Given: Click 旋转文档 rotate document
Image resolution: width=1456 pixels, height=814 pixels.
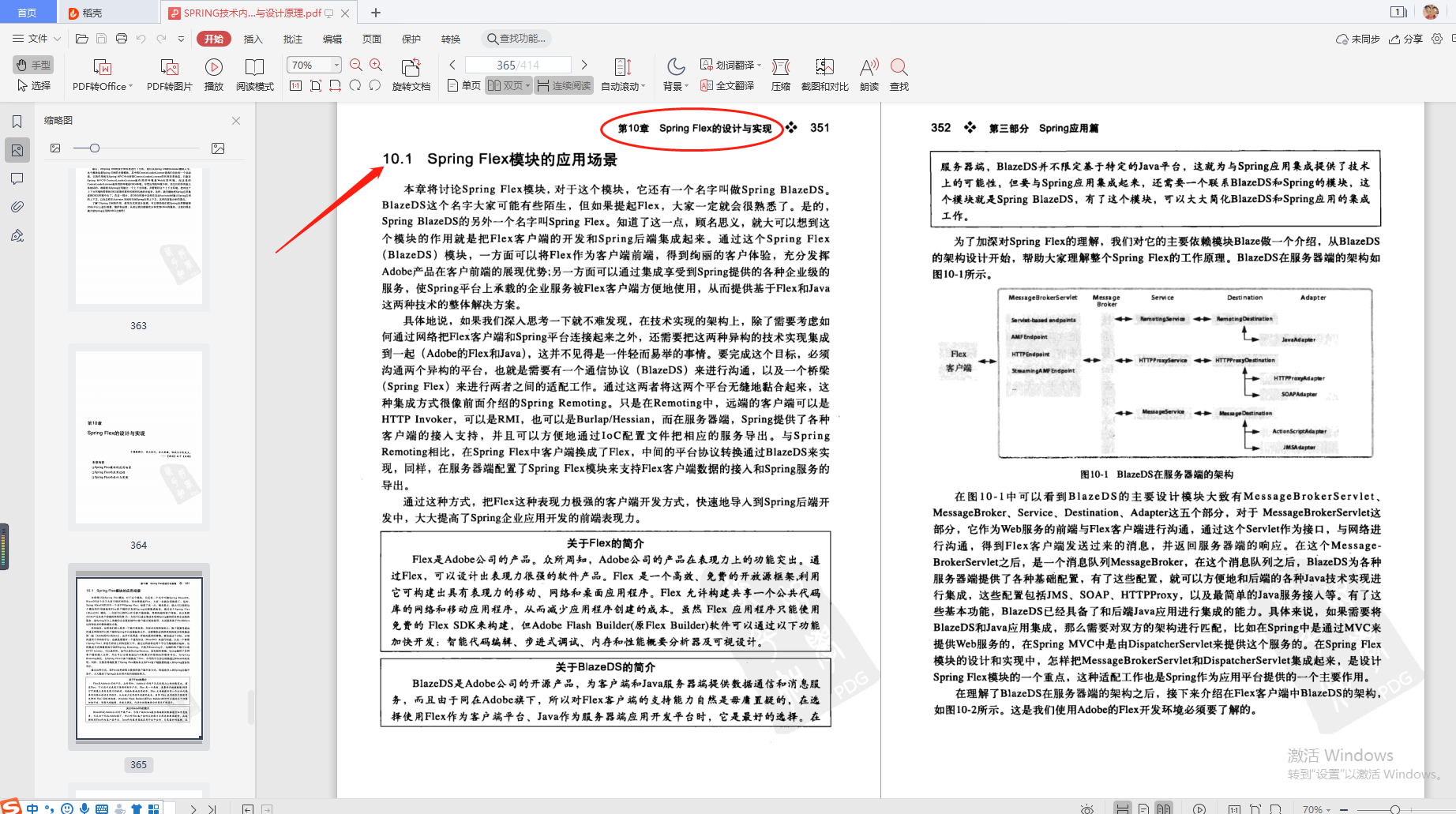Looking at the screenshot, I should click(411, 75).
